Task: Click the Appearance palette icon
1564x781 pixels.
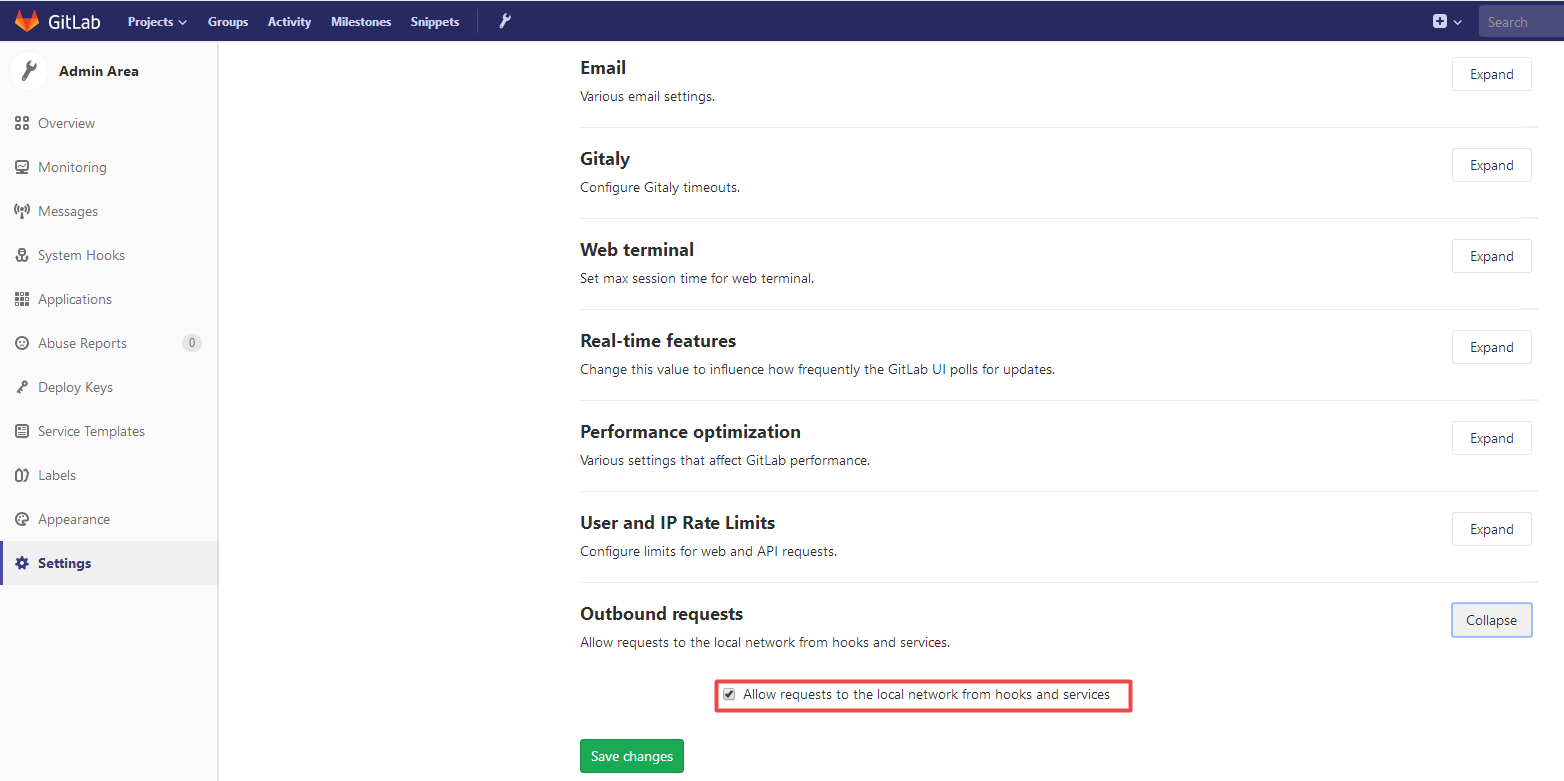Action: (x=22, y=519)
